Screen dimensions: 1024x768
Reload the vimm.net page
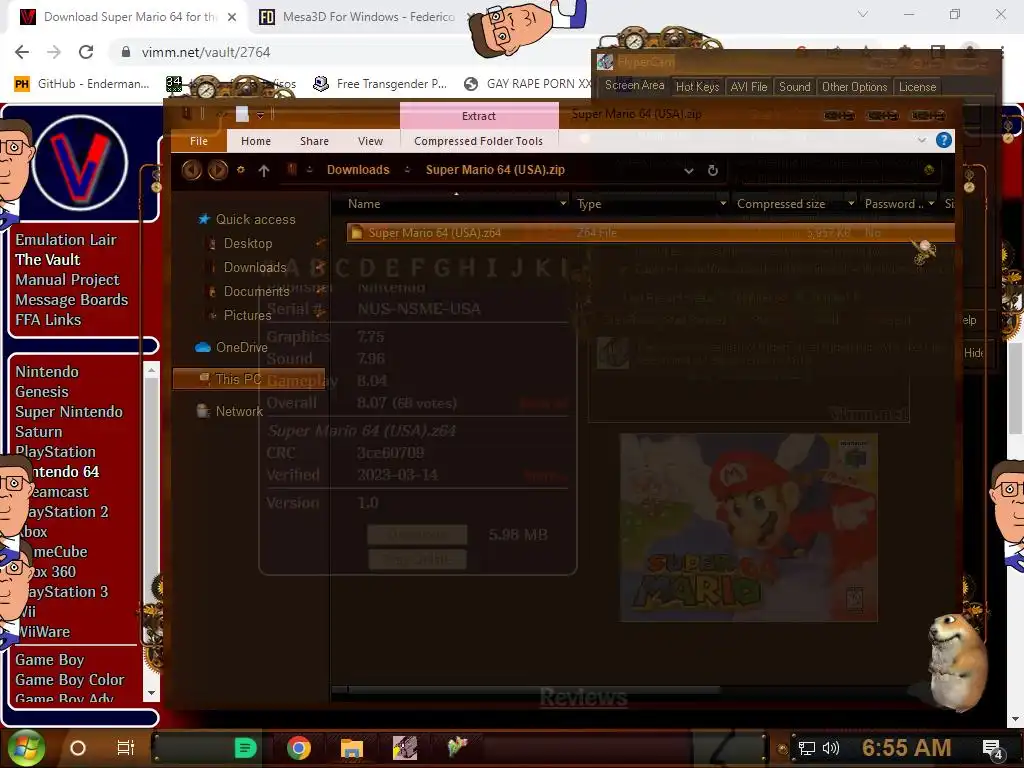pyautogui.click(x=86, y=52)
